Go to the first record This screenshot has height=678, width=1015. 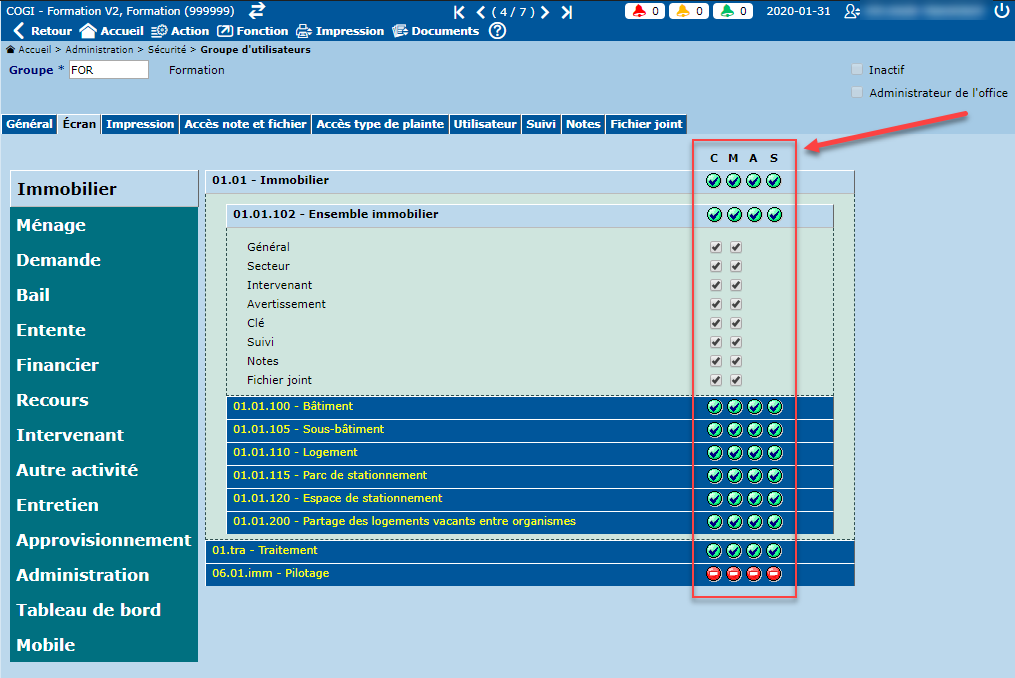click(x=460, y=12)
